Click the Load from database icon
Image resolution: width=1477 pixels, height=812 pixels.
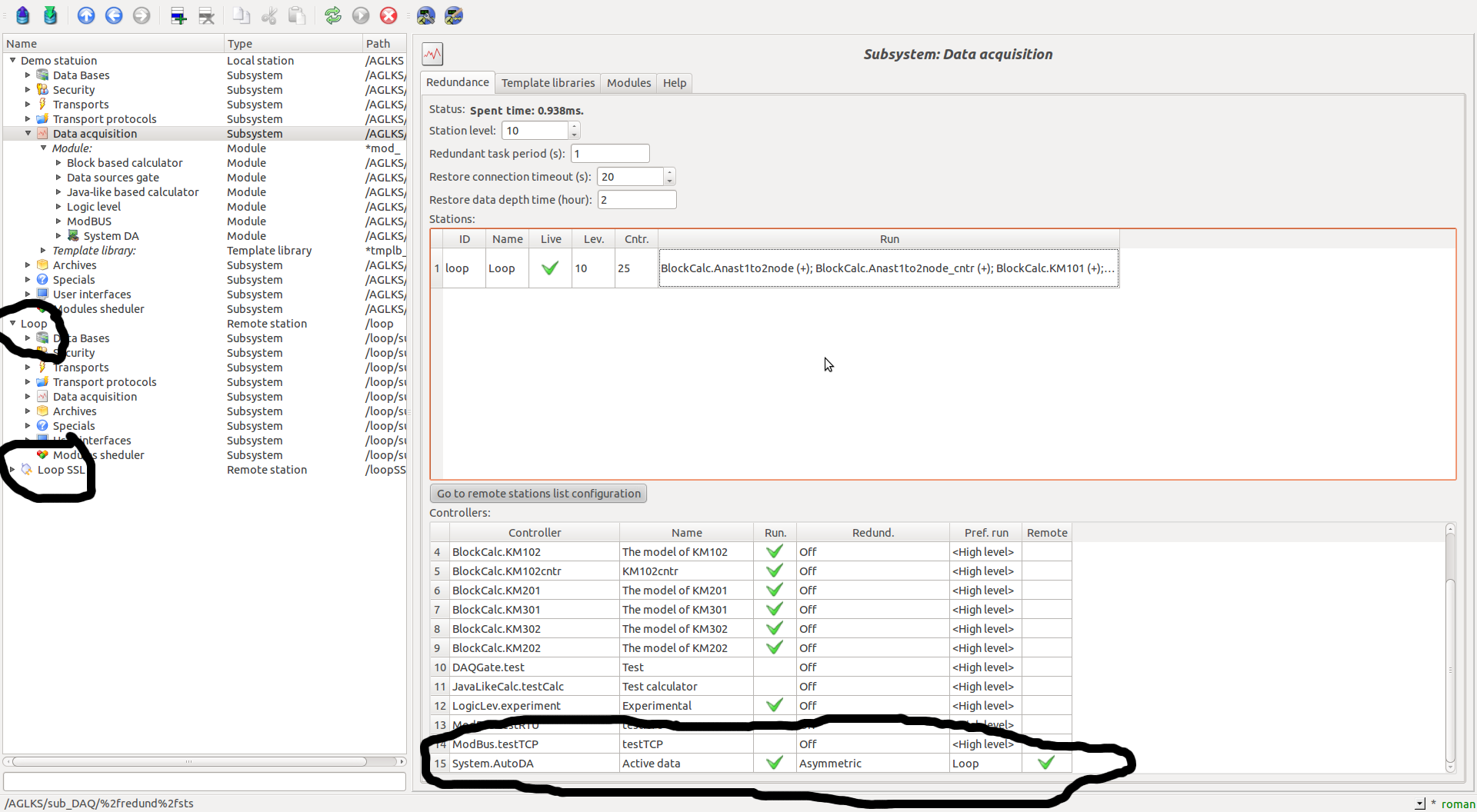23,15
